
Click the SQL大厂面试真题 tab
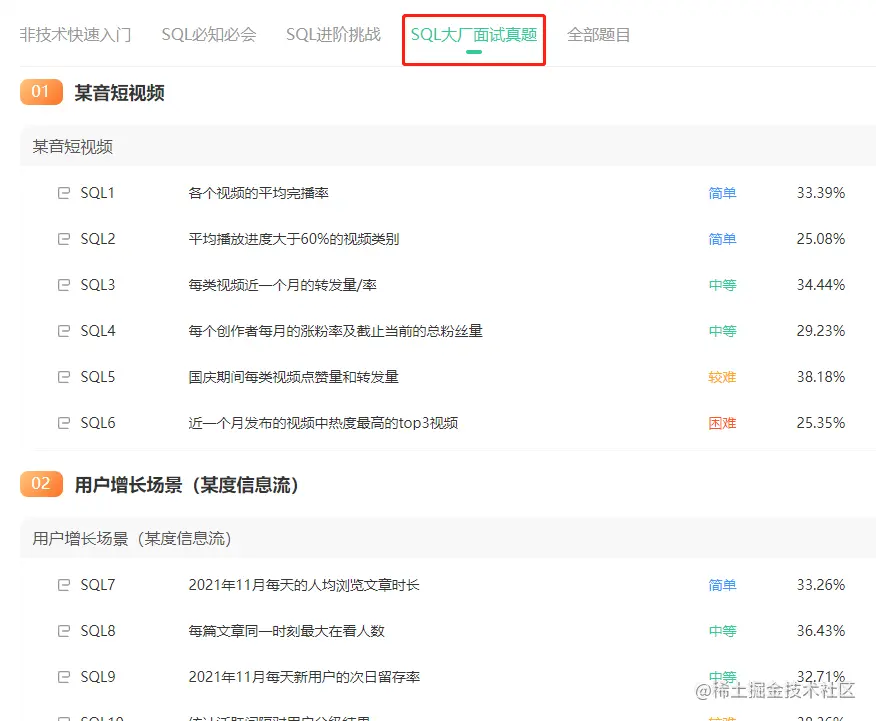coord(474,35)
